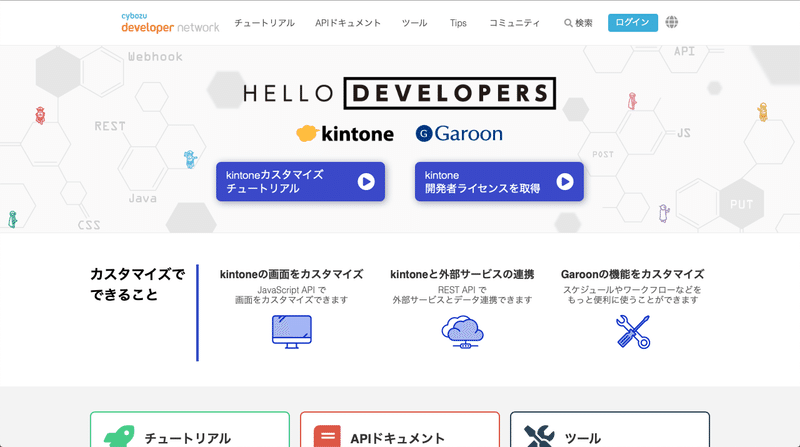Click the green rocket icon
The height and width of the screenshot is (447, 800).
click(119, 436)
